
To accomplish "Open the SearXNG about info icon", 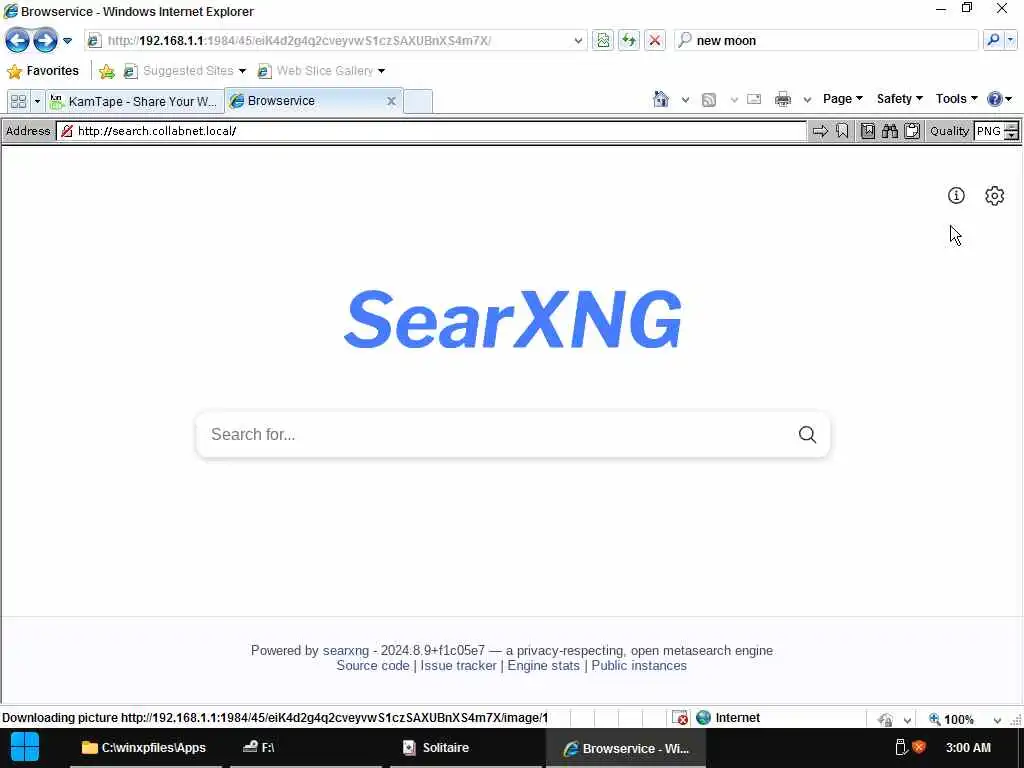I will pos(956,195).
